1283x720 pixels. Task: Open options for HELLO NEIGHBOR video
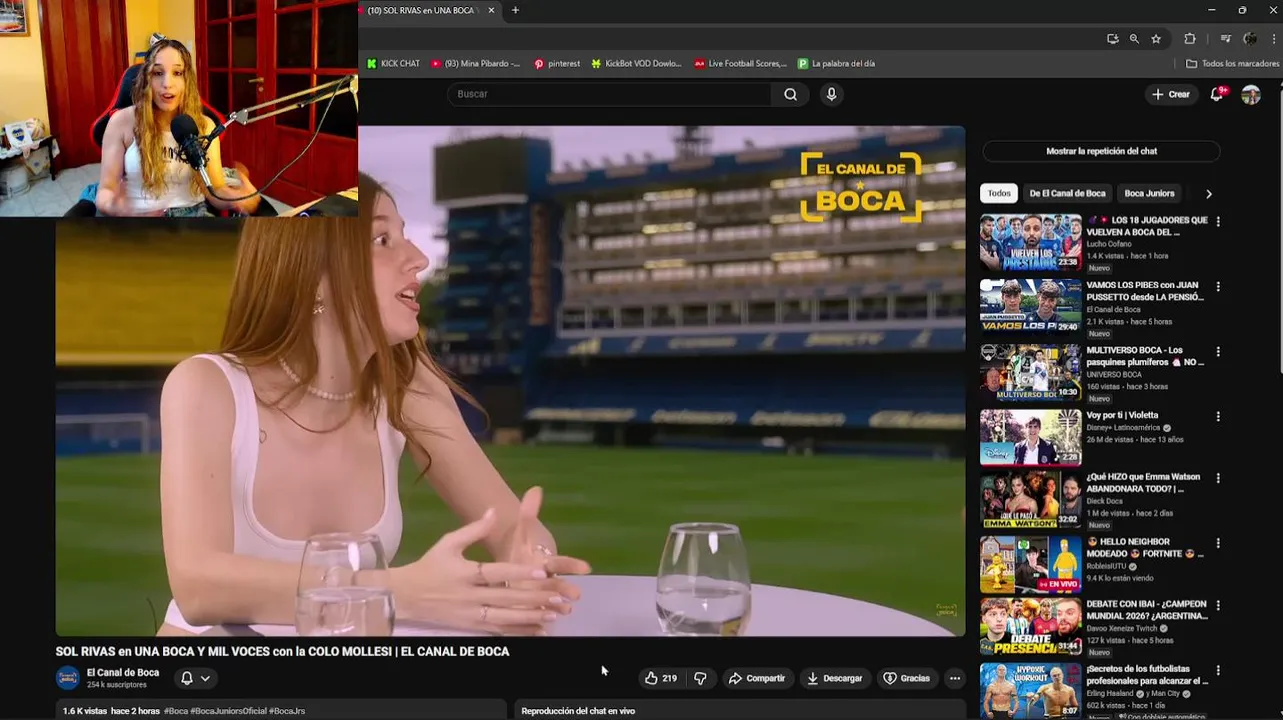(1218, 542)
